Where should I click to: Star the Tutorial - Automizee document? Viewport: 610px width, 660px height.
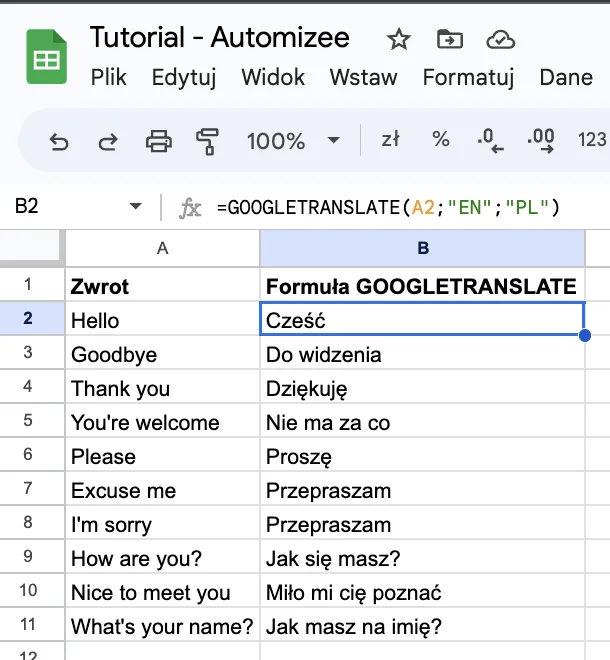pos(398,40)
